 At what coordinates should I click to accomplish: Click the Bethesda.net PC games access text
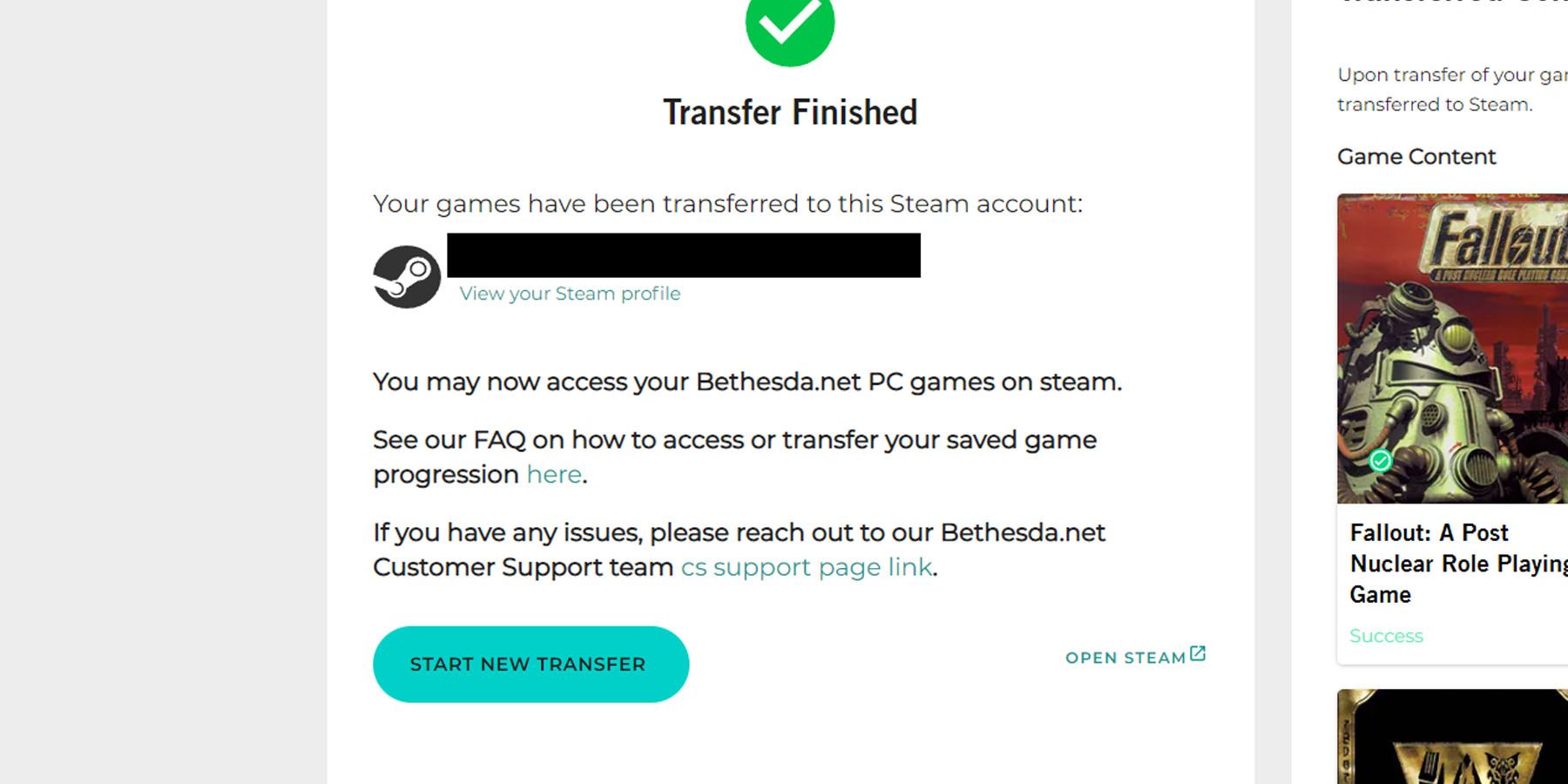(x=747, y=382)
